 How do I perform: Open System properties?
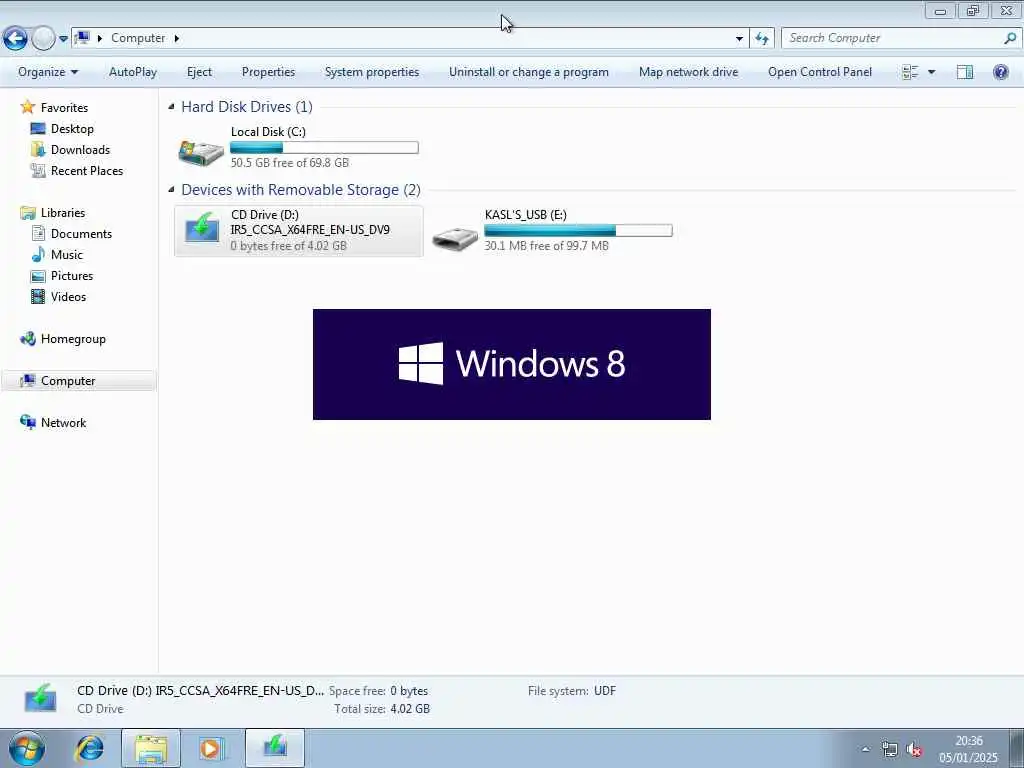pos(372,72)
